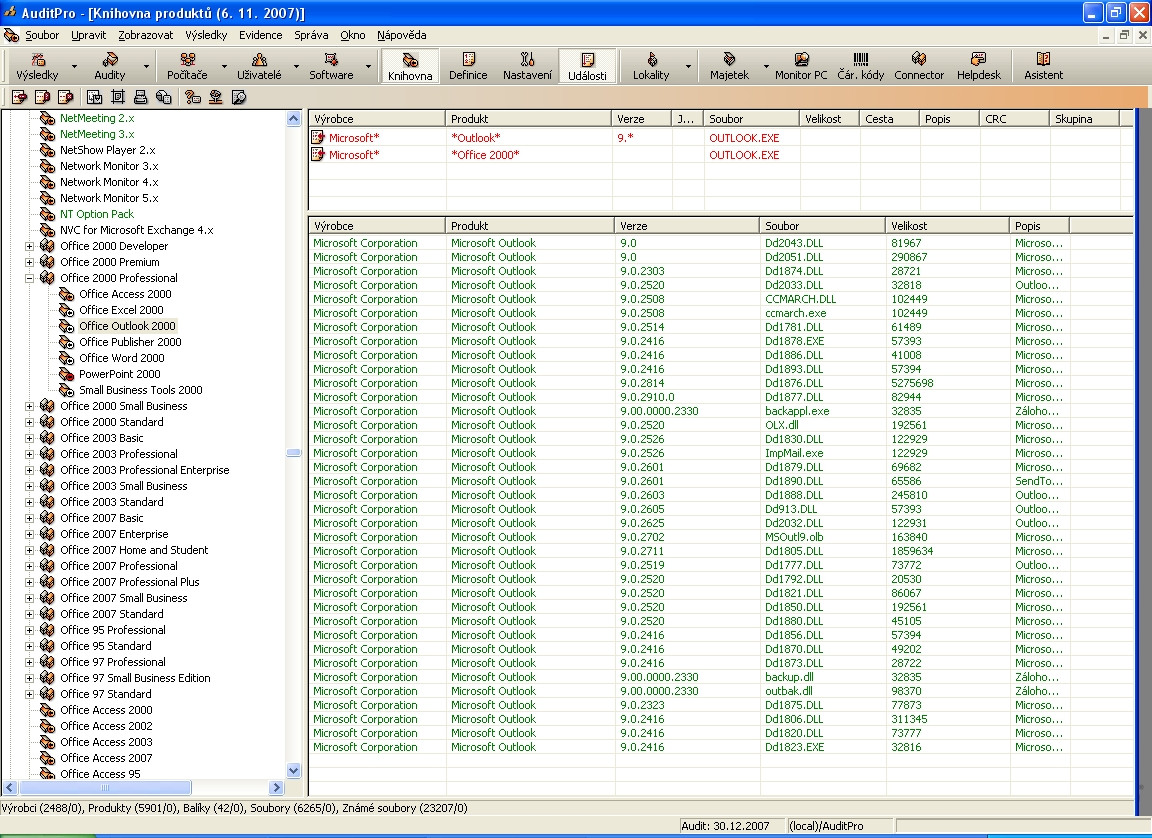
Task: Select Office Access 2007 in the tree
Action: point(106,758)
